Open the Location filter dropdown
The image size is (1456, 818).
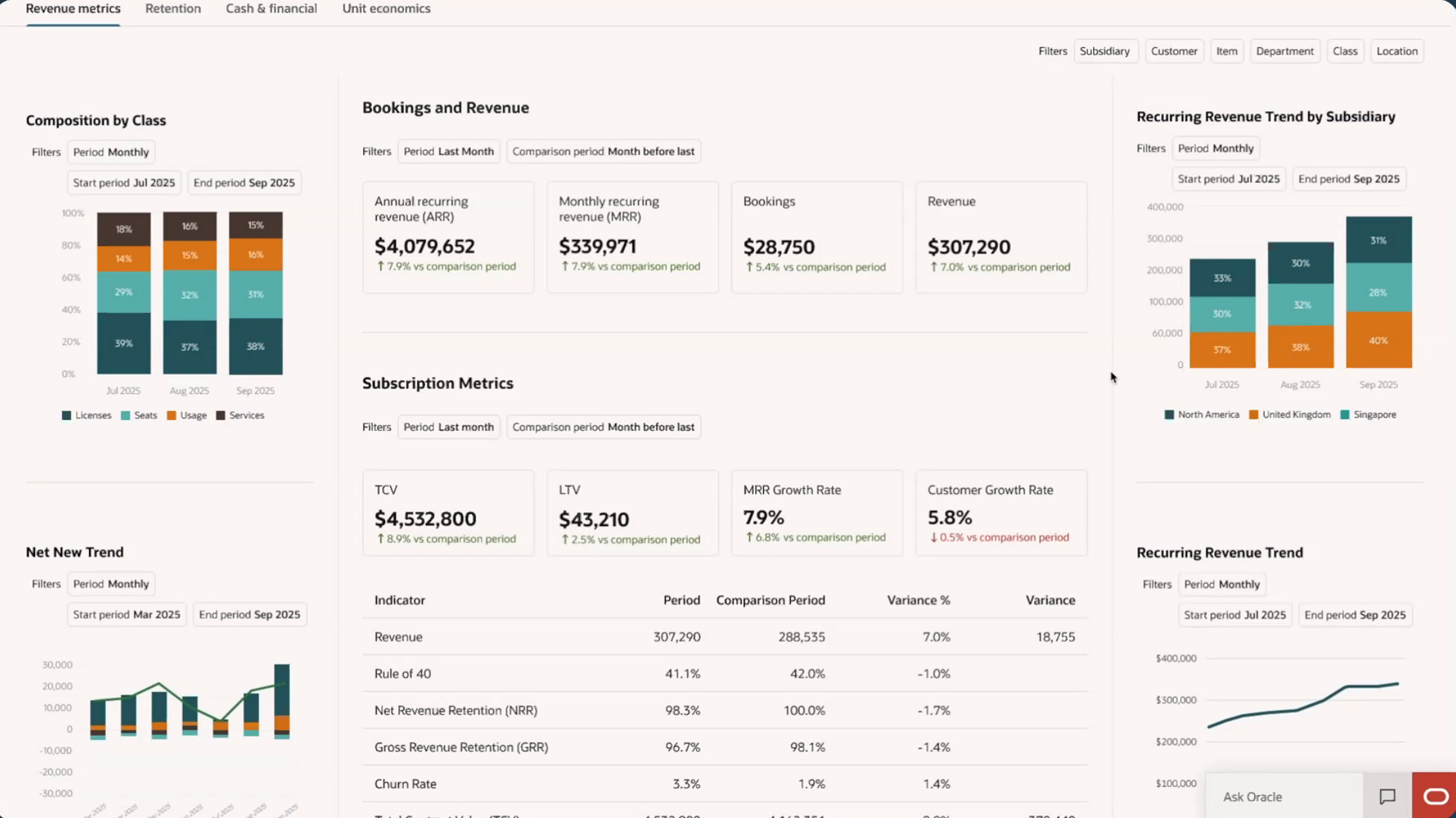point(1396,51)
